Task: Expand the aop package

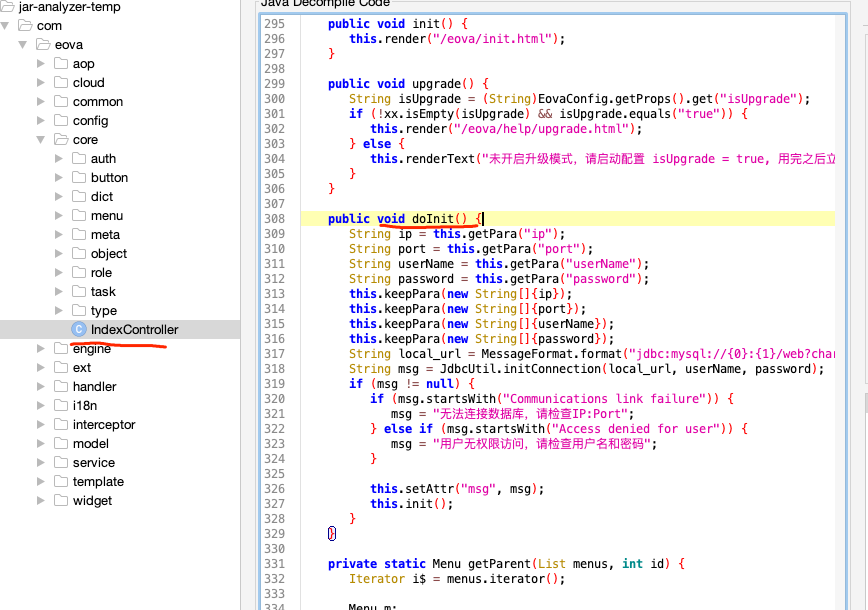Action: pyautogui.click(x=40, y=64)
